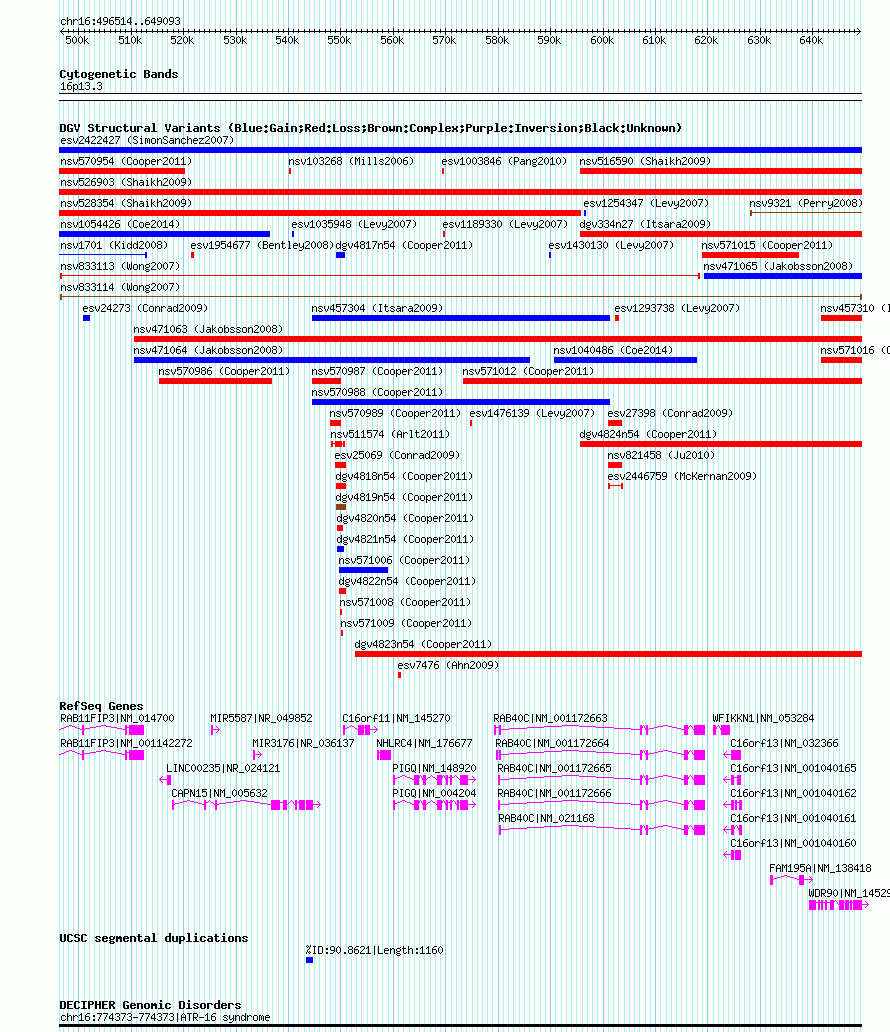Click nsv526903 (Shaikh2009) label

coord(126,182)
